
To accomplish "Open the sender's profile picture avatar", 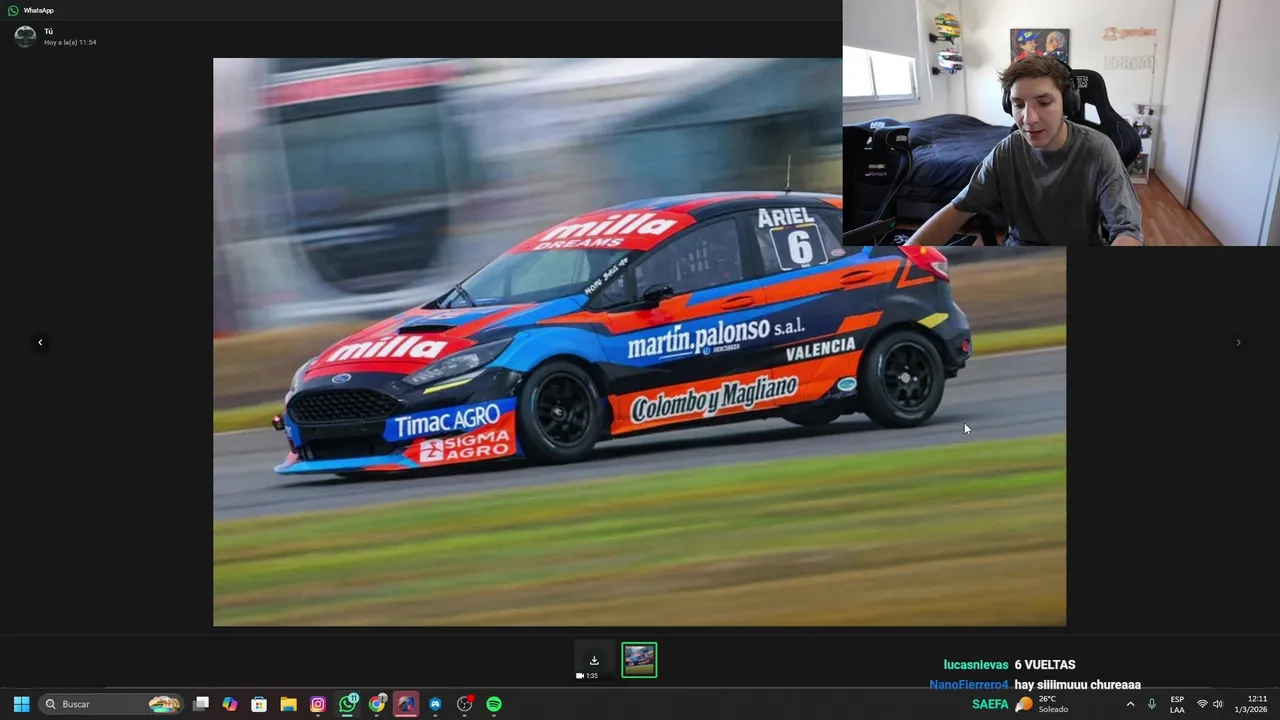I will (x=25, y=37).
